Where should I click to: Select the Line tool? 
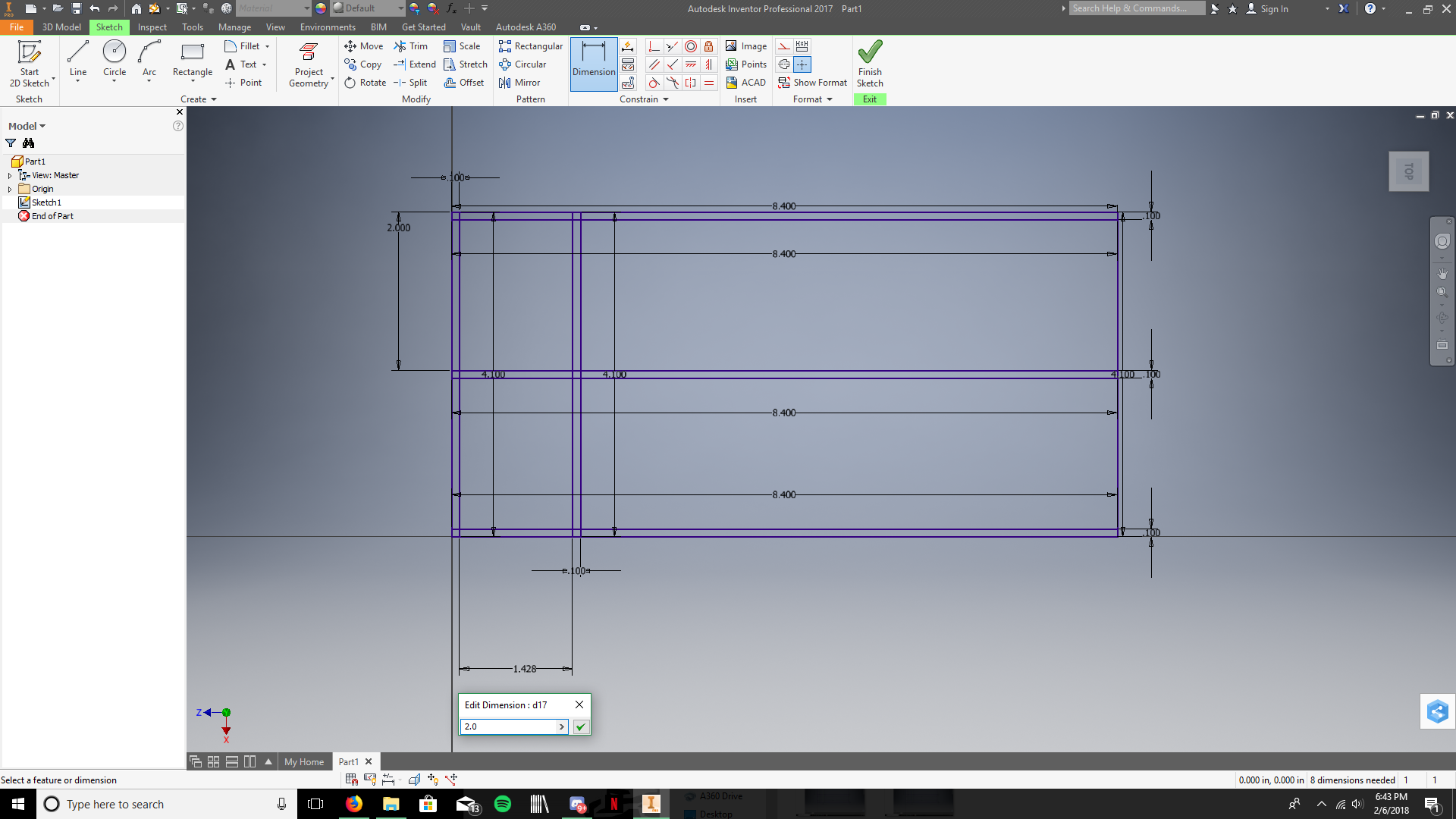pos(77,58)
